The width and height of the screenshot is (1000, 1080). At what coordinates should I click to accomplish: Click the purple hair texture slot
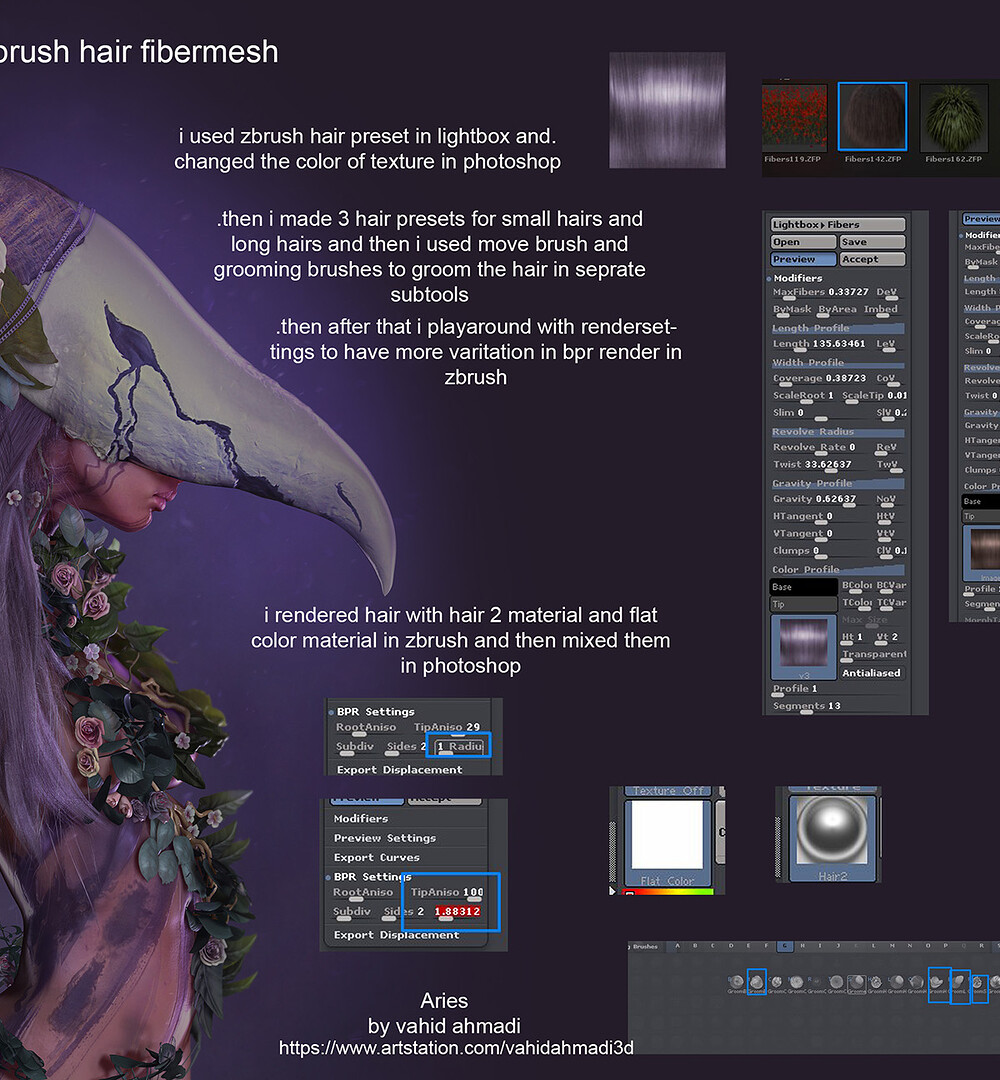click(803, 647)
